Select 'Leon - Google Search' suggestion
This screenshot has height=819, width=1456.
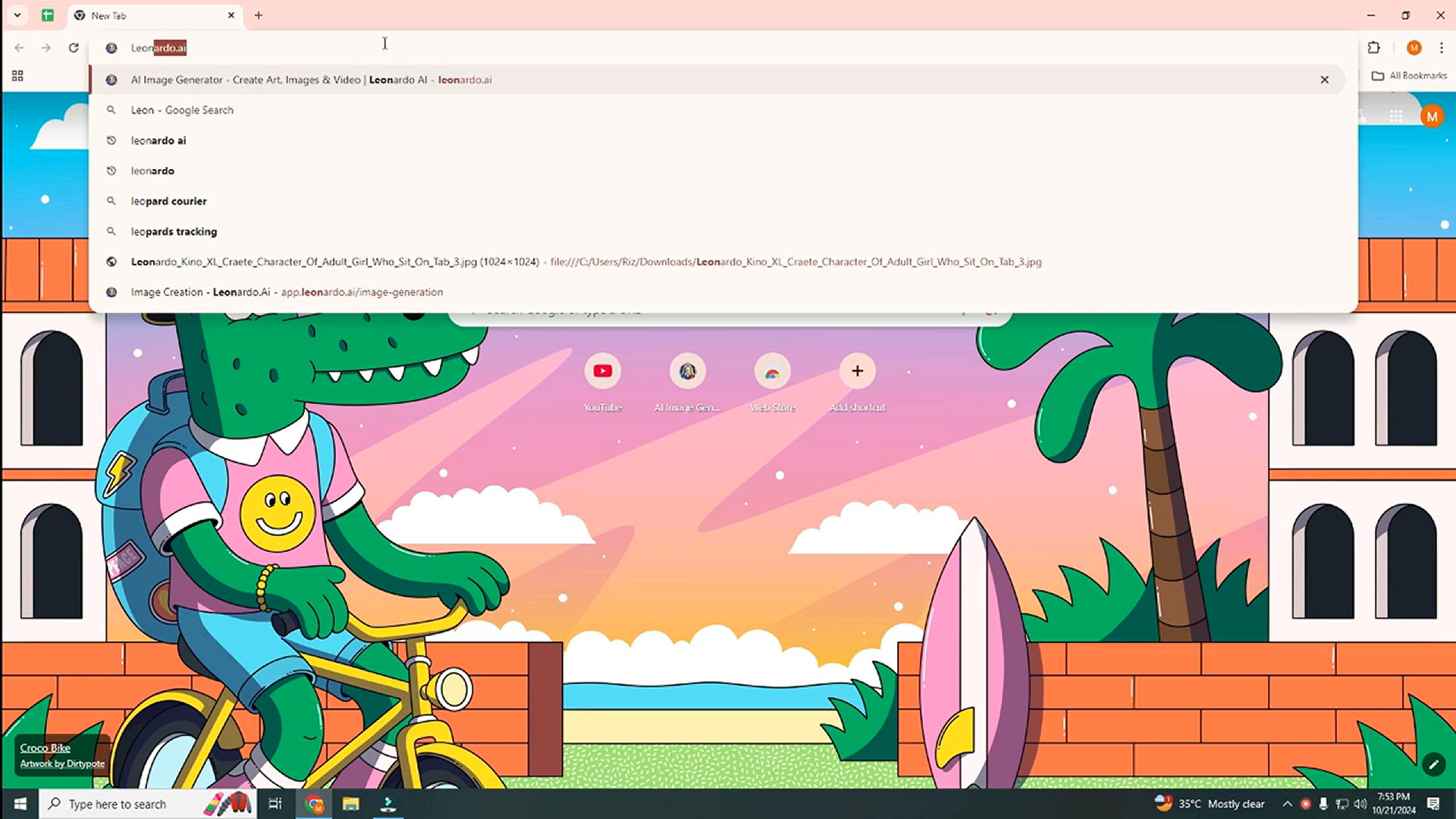(x=182, y=110)
